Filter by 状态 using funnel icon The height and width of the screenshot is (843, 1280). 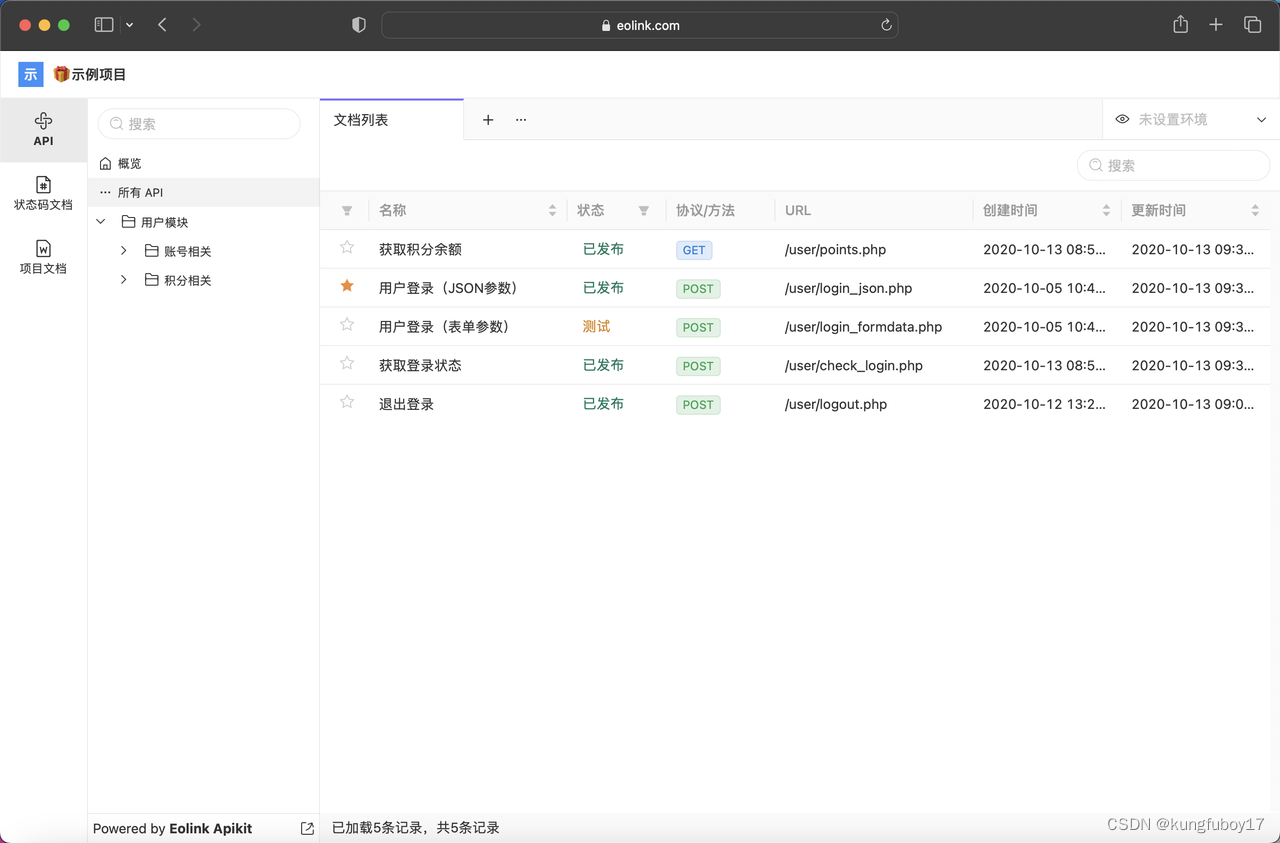pyautogui.click(x=644, y=211)
